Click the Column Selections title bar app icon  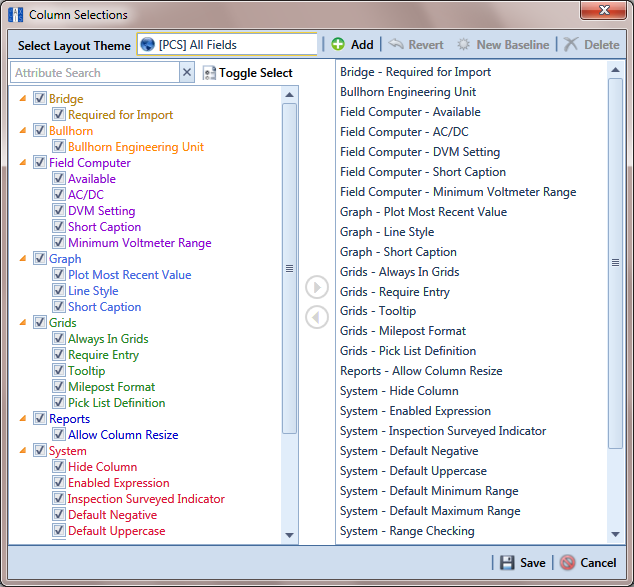[x=15, y=15]
